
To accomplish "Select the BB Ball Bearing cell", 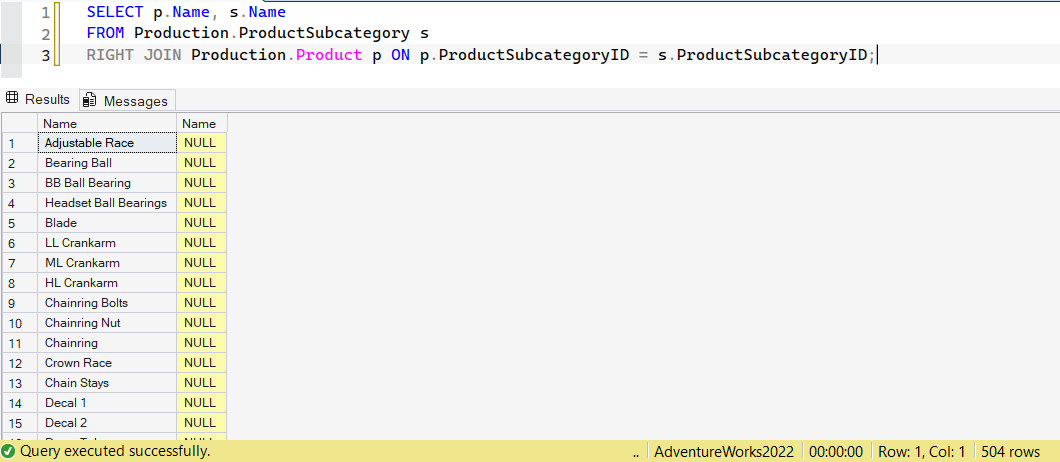I will 107,183.
